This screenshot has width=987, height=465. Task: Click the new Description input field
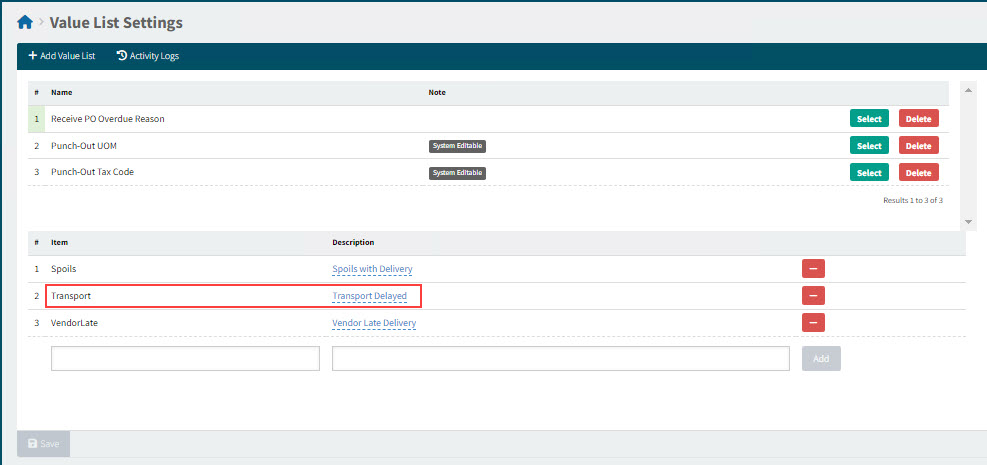tap(560, 359)
